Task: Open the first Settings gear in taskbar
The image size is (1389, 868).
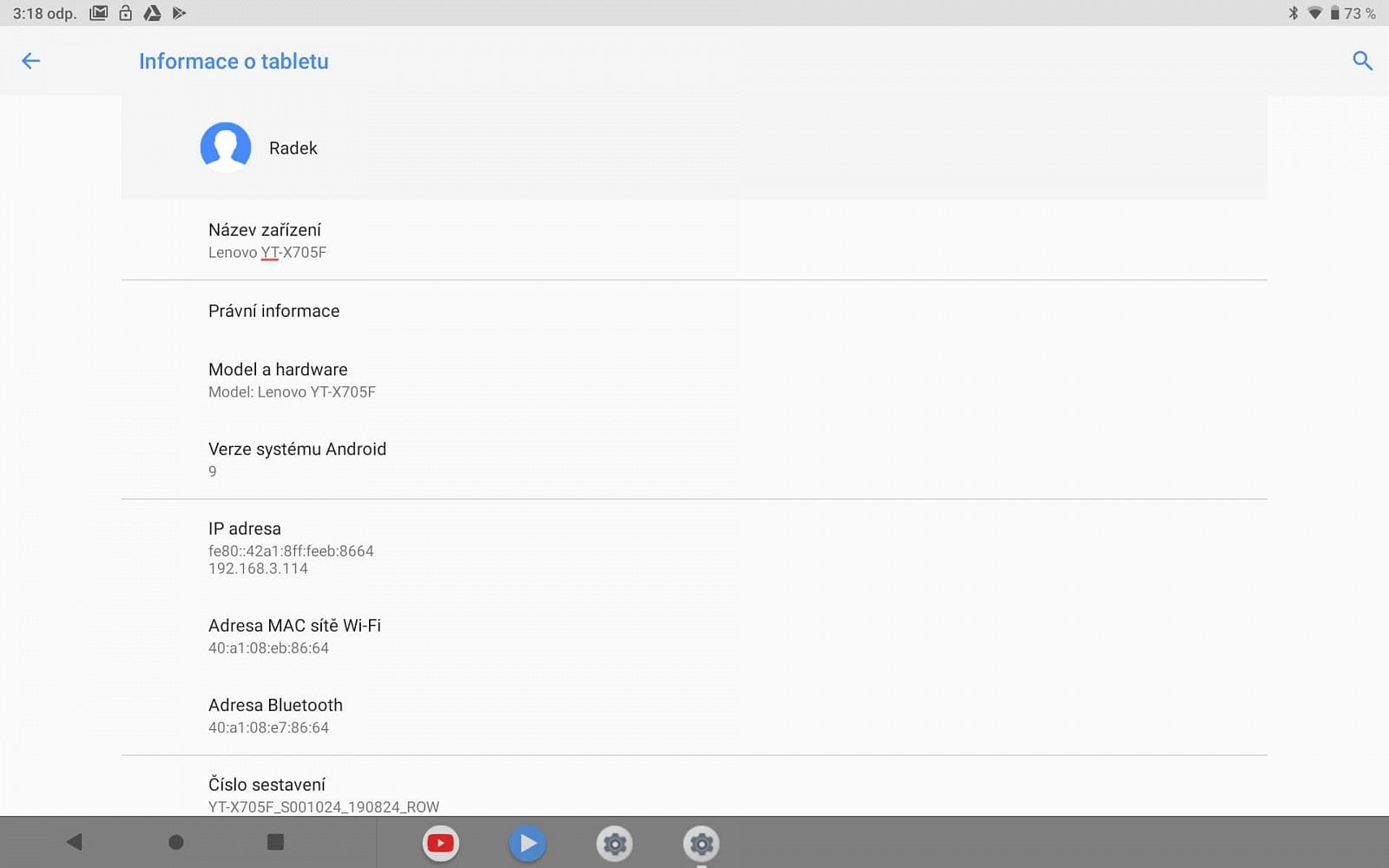Action: coord(615,843)
